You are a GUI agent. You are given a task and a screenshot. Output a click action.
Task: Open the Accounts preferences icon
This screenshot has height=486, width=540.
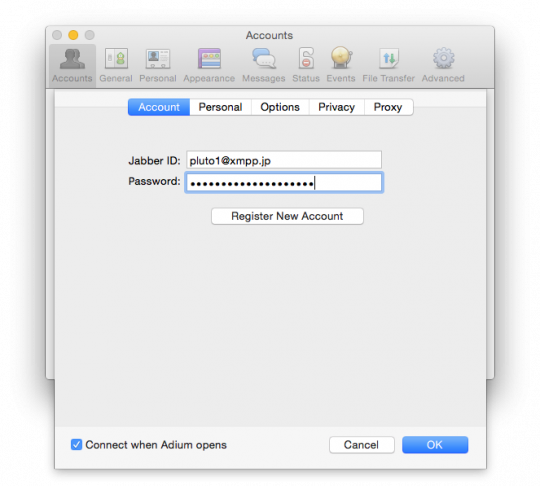click(72, 59)
